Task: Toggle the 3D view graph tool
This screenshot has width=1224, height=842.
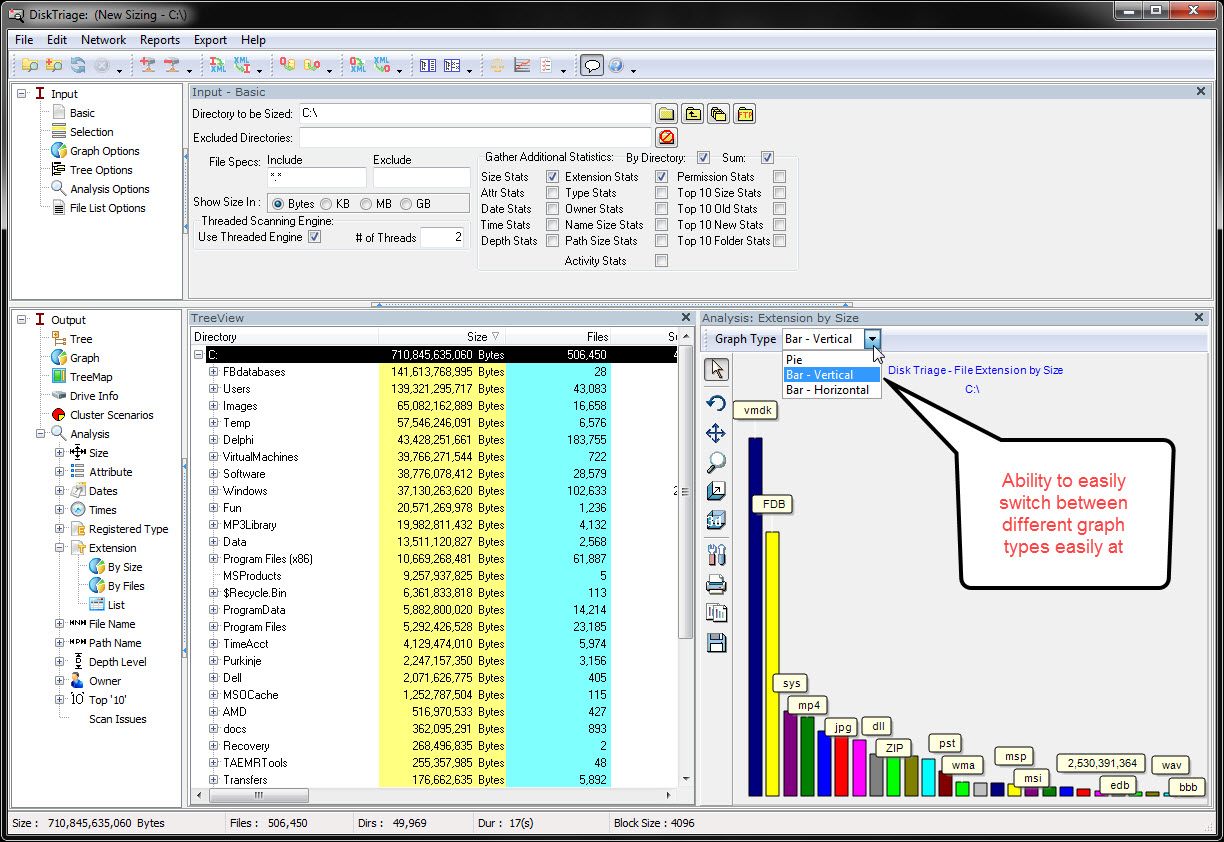Action: click(x=717, y=520)
